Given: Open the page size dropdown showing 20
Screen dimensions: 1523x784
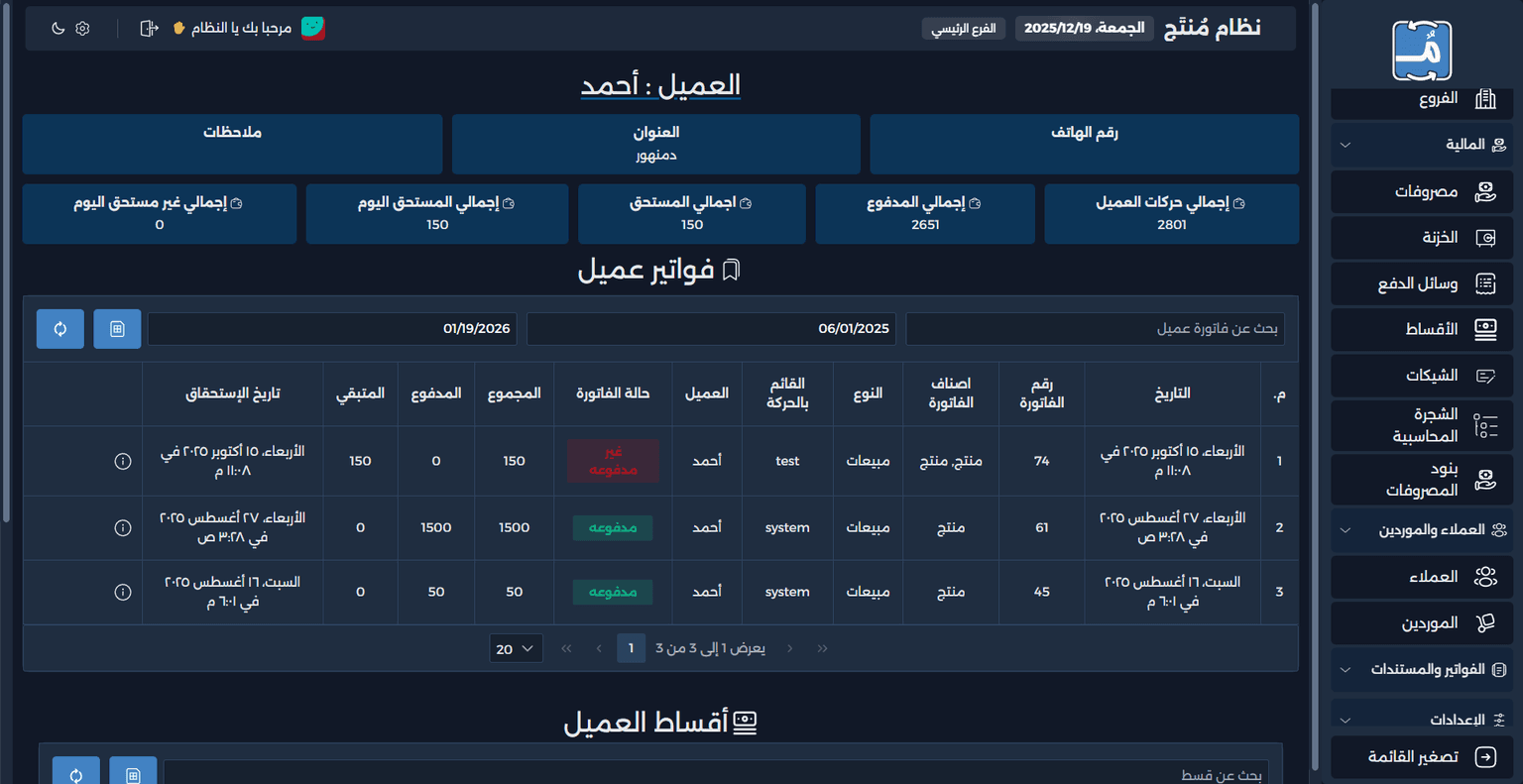Looking at the screenshot, I should pyautogui.click(x=516, y=647).
